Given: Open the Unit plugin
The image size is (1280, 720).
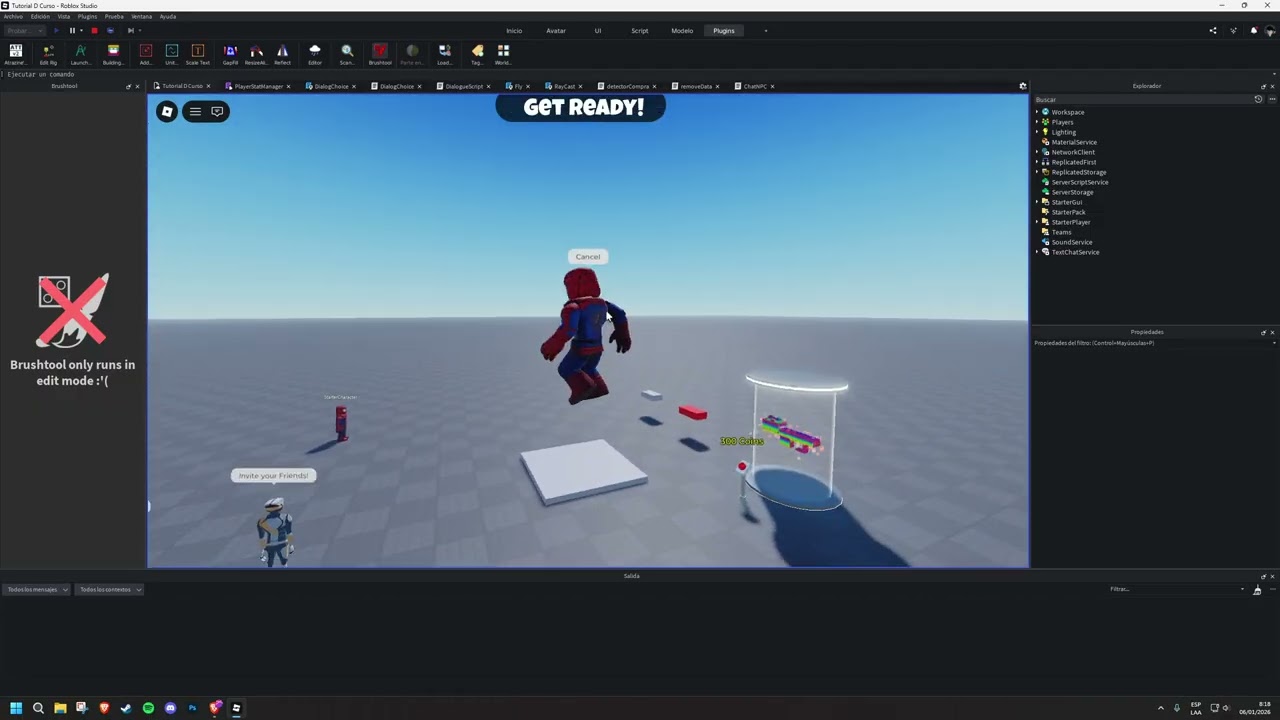Looking at the screenshot, I should (172, 54).
